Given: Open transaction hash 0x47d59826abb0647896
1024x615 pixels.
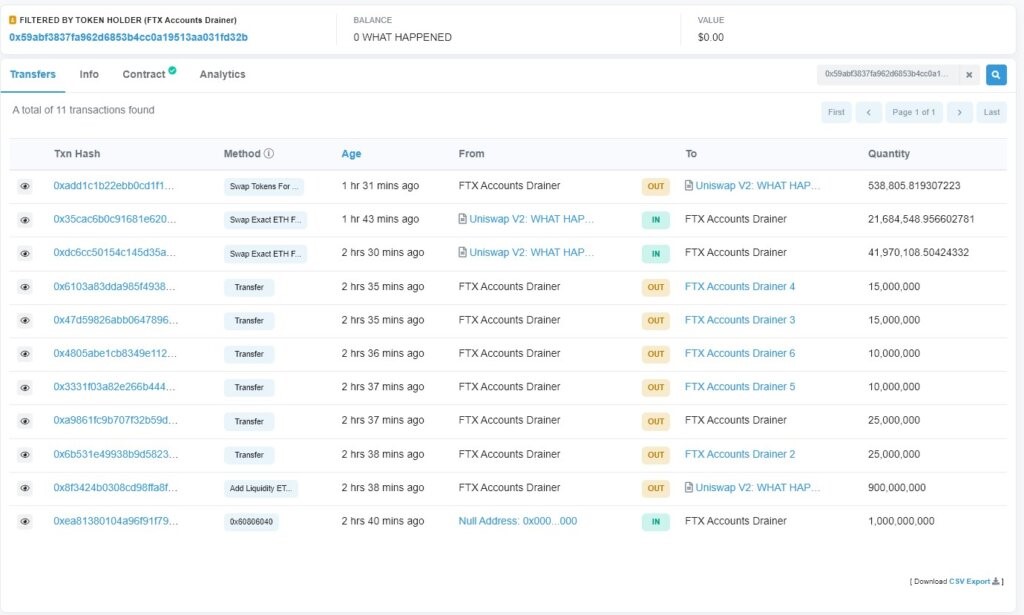Looking at the screenshot, I should 116,320.
